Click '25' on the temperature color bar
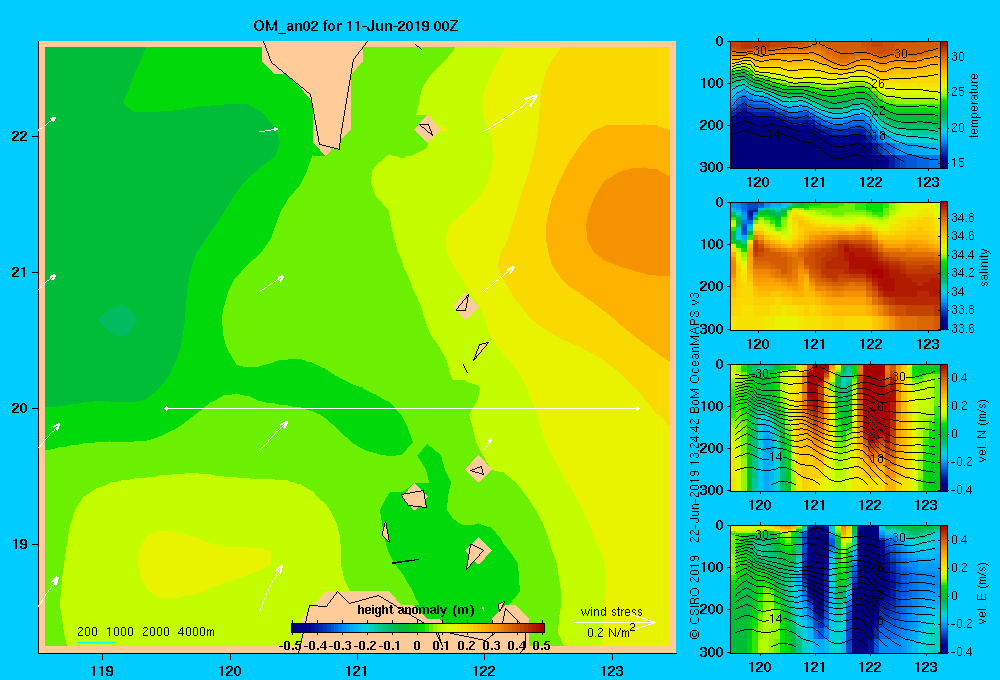The height and width of the screenshot is (680, 1000). [958, 92]
